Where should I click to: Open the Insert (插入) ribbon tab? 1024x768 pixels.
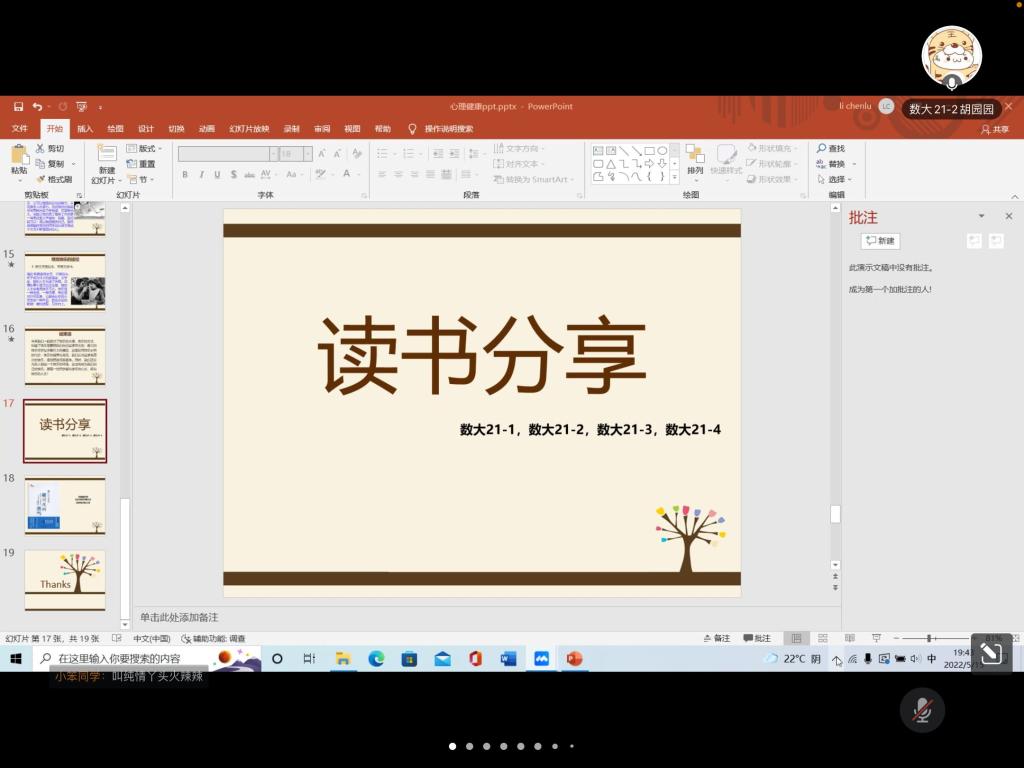(x=85, y=129)
